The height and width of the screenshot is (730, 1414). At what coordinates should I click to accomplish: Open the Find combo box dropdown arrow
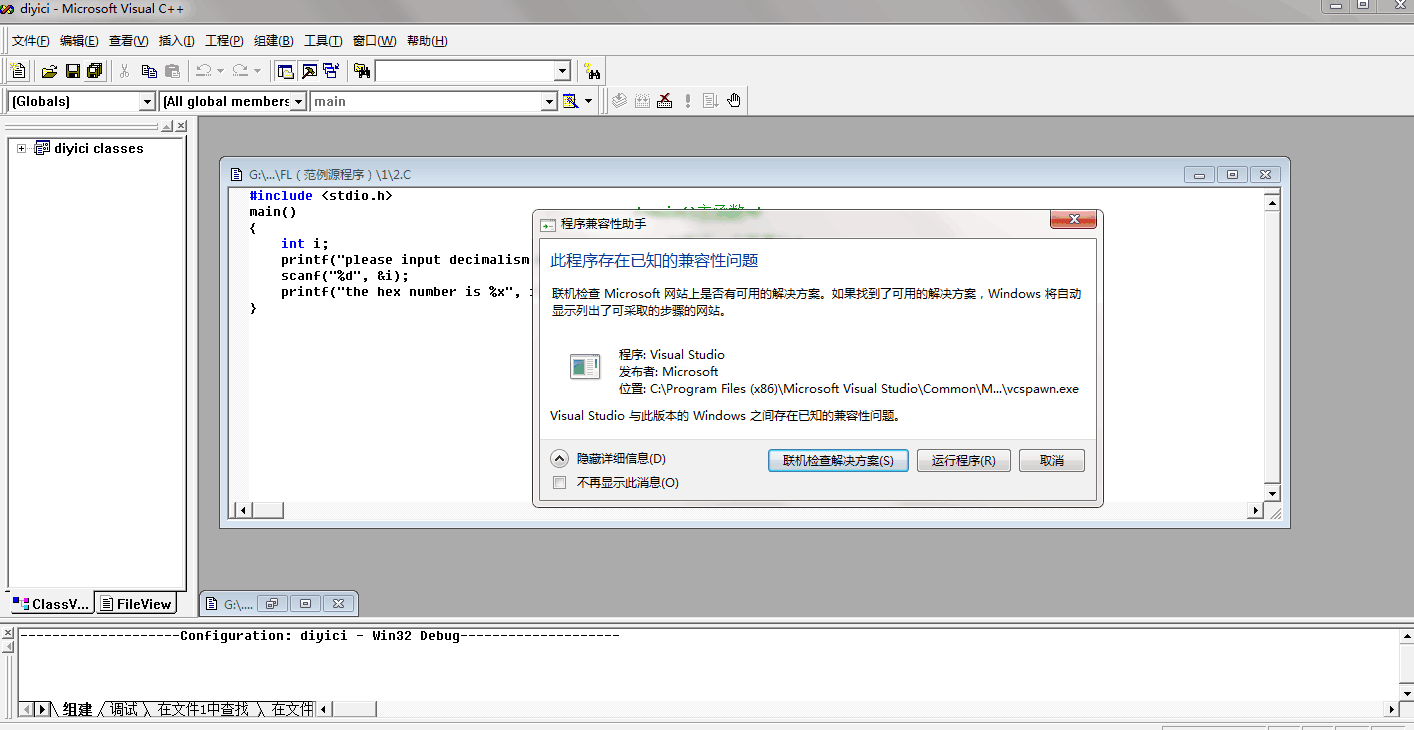click(562, 71)
